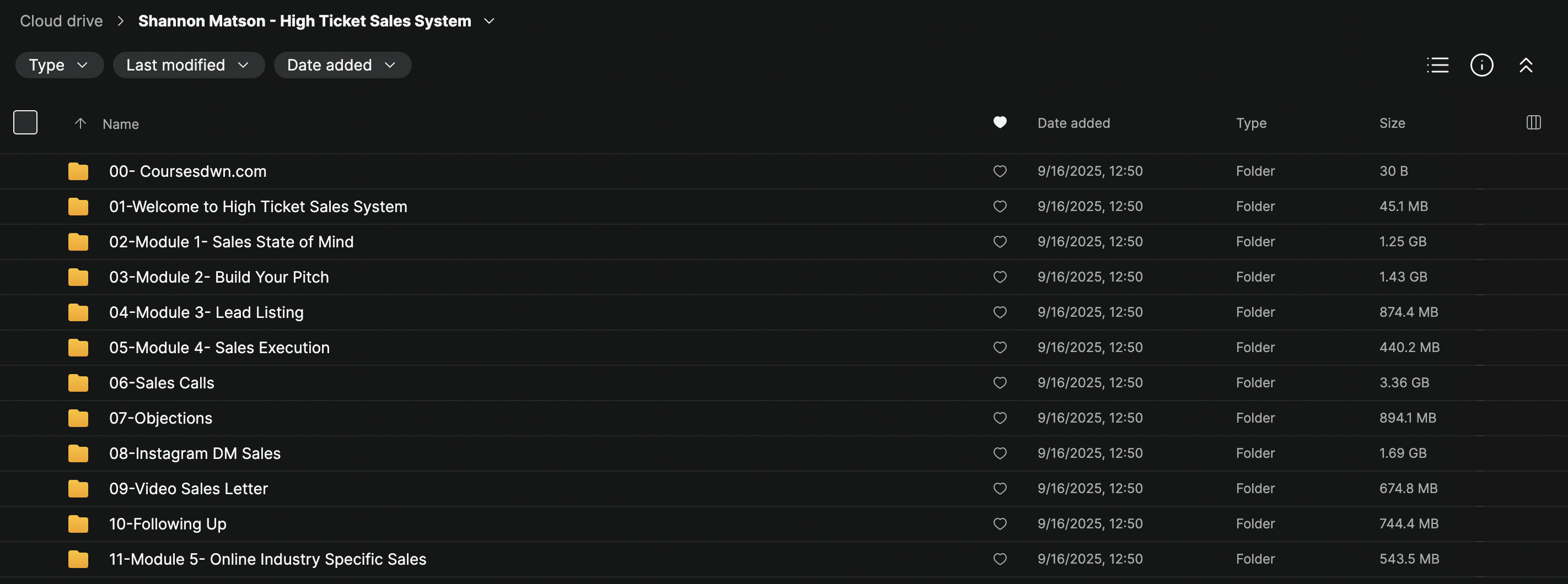
Task: Expand the current folder breadcrumb chevron
Action: (489, 21)
